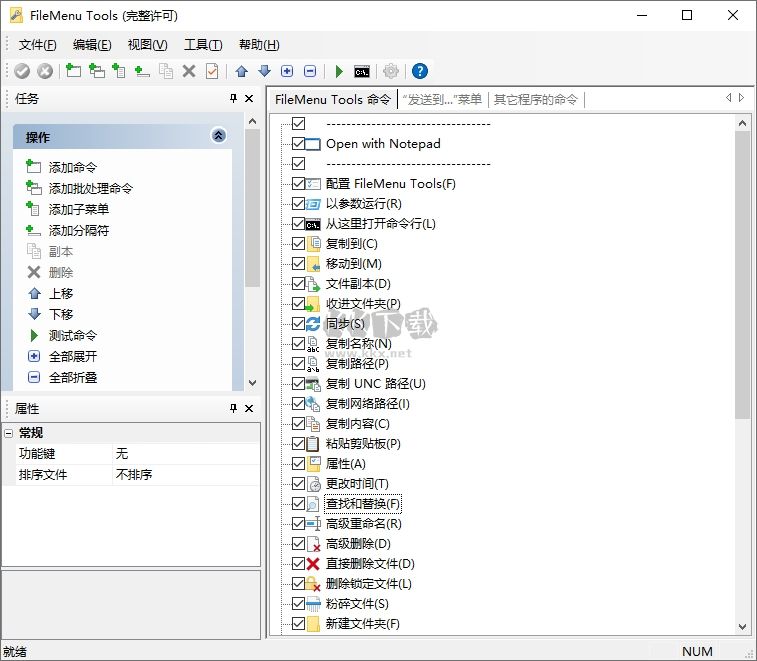Disable the 粉碎文件(S) checkbox
The width and height of the screenshot is (757, 661).
pyautogui.click(x=298, y=604)
